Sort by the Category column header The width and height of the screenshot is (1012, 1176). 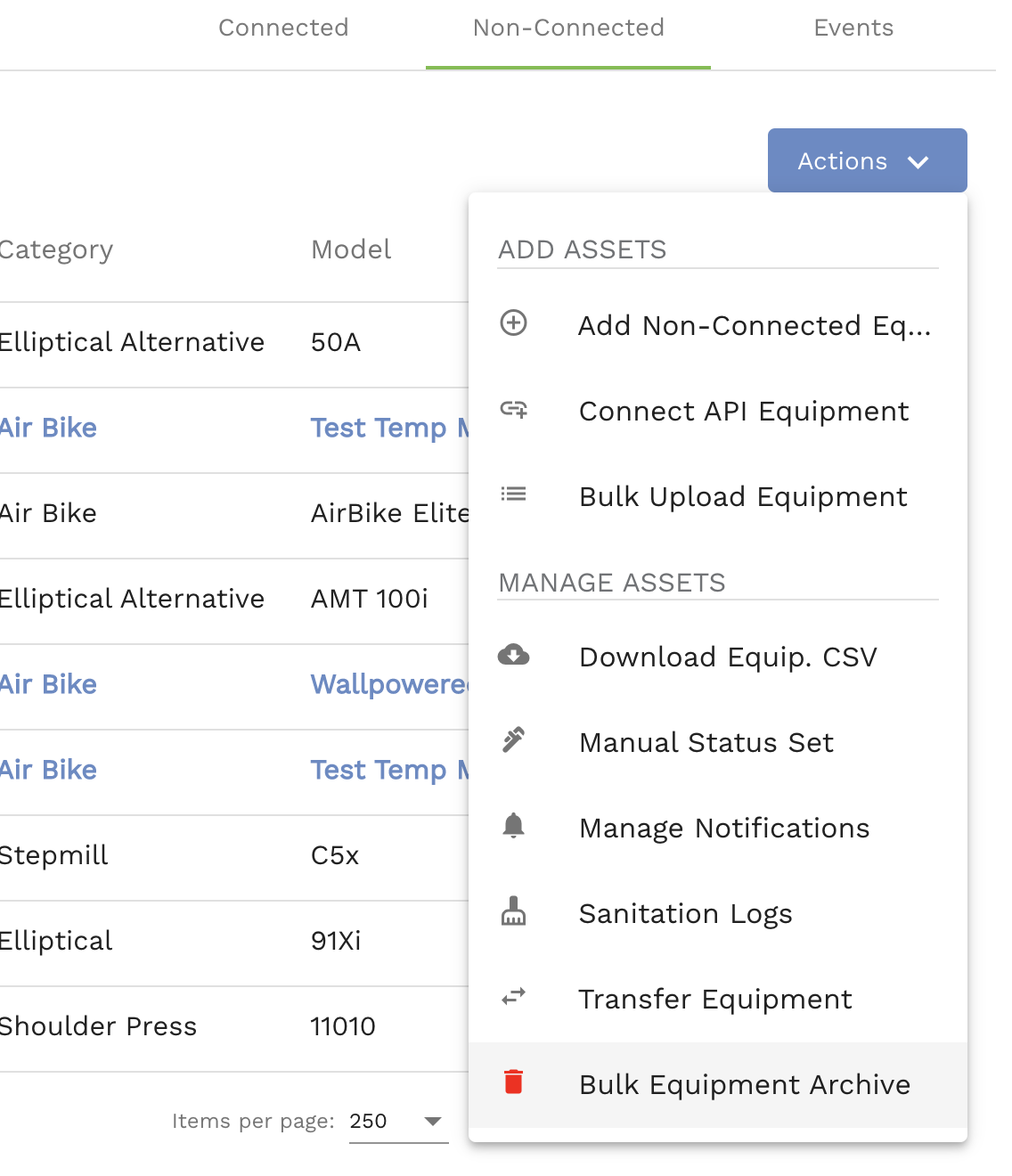click(x=56, y=249)
